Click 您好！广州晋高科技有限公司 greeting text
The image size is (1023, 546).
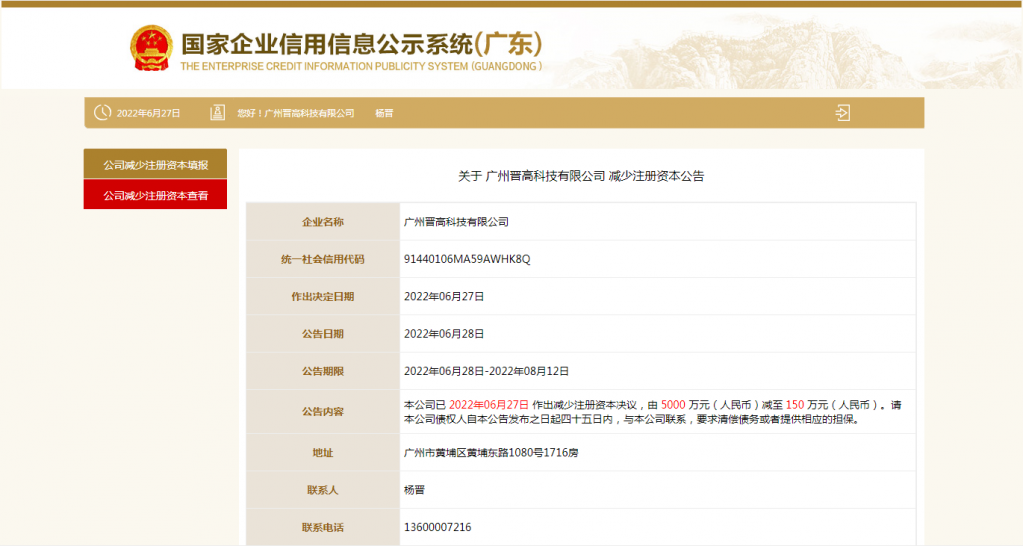point(296,114)
